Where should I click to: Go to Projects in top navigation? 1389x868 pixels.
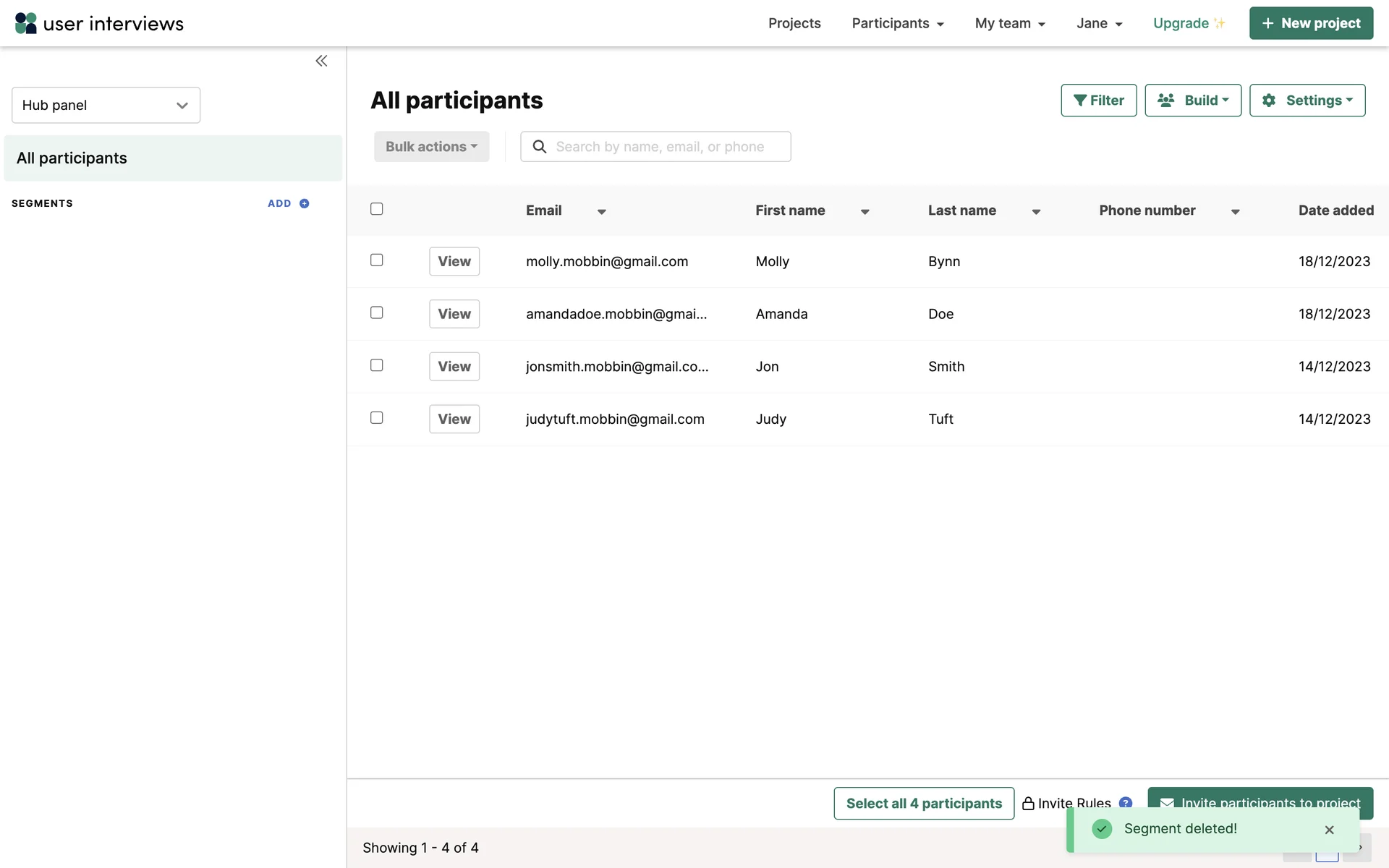coord(794,23)
